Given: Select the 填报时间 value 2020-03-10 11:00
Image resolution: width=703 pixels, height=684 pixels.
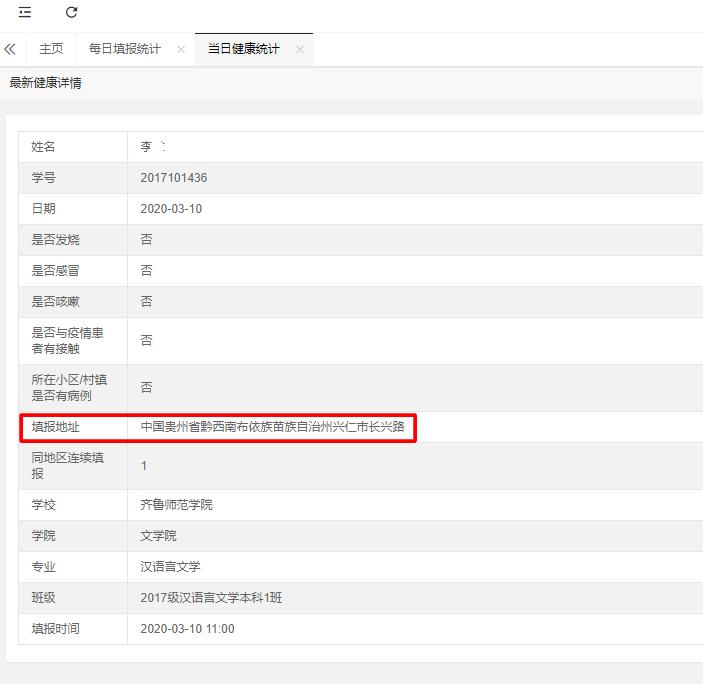Looking at the screenshot, I should [187, 629].
